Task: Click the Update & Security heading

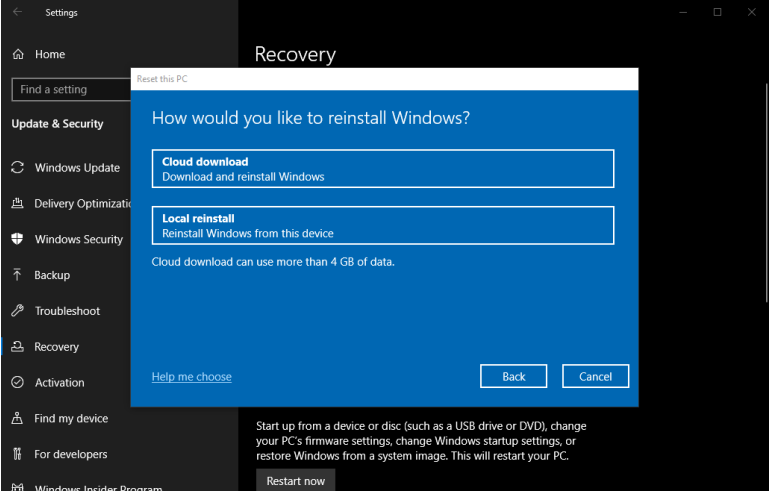Action: (x=57, y=124)
